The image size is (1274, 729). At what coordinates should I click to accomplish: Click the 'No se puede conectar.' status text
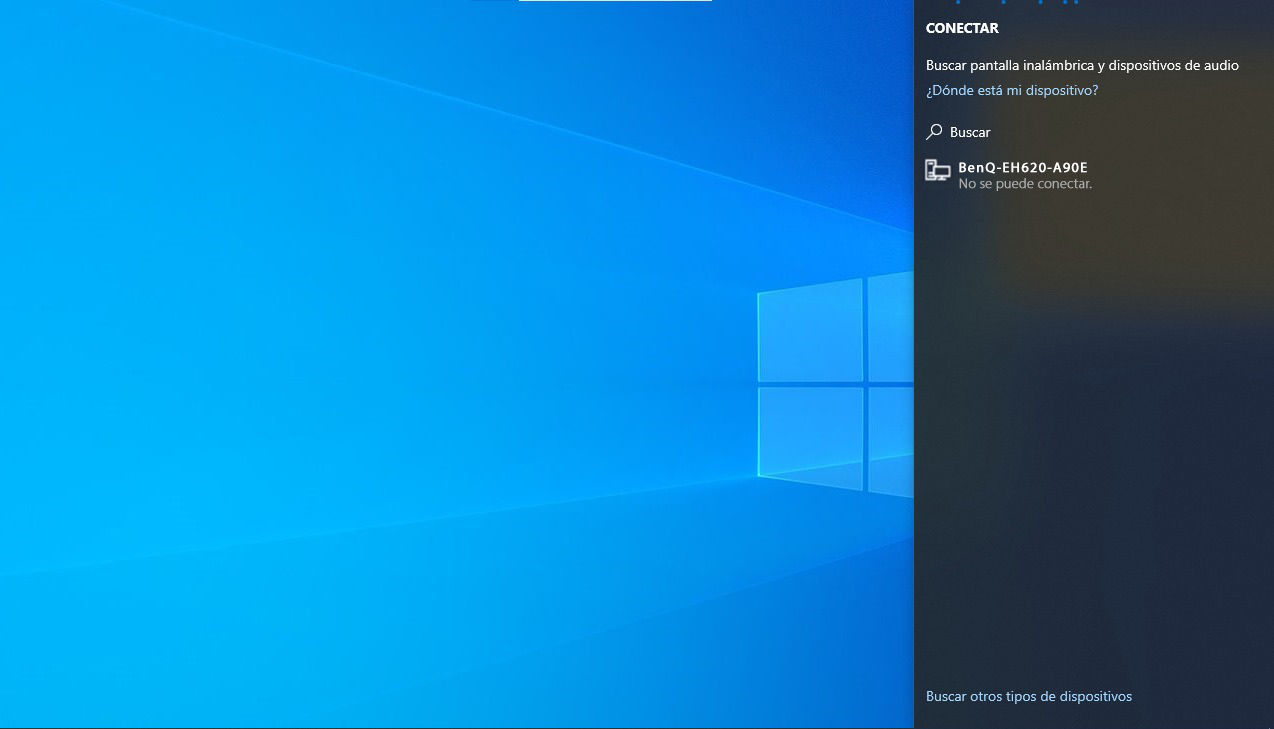pos(1025,184)
